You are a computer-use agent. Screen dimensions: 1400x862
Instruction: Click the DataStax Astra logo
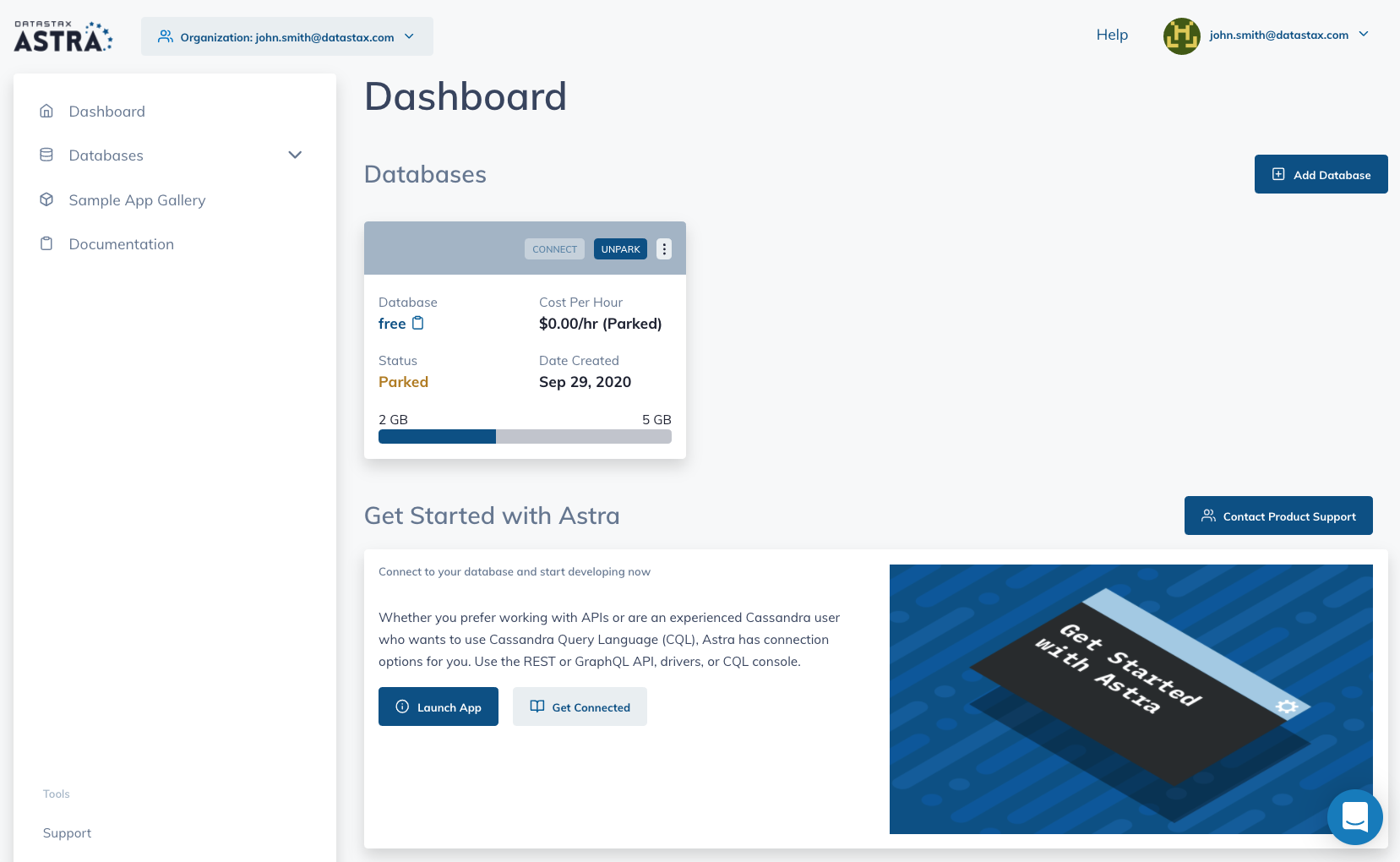tap(63, 36)
